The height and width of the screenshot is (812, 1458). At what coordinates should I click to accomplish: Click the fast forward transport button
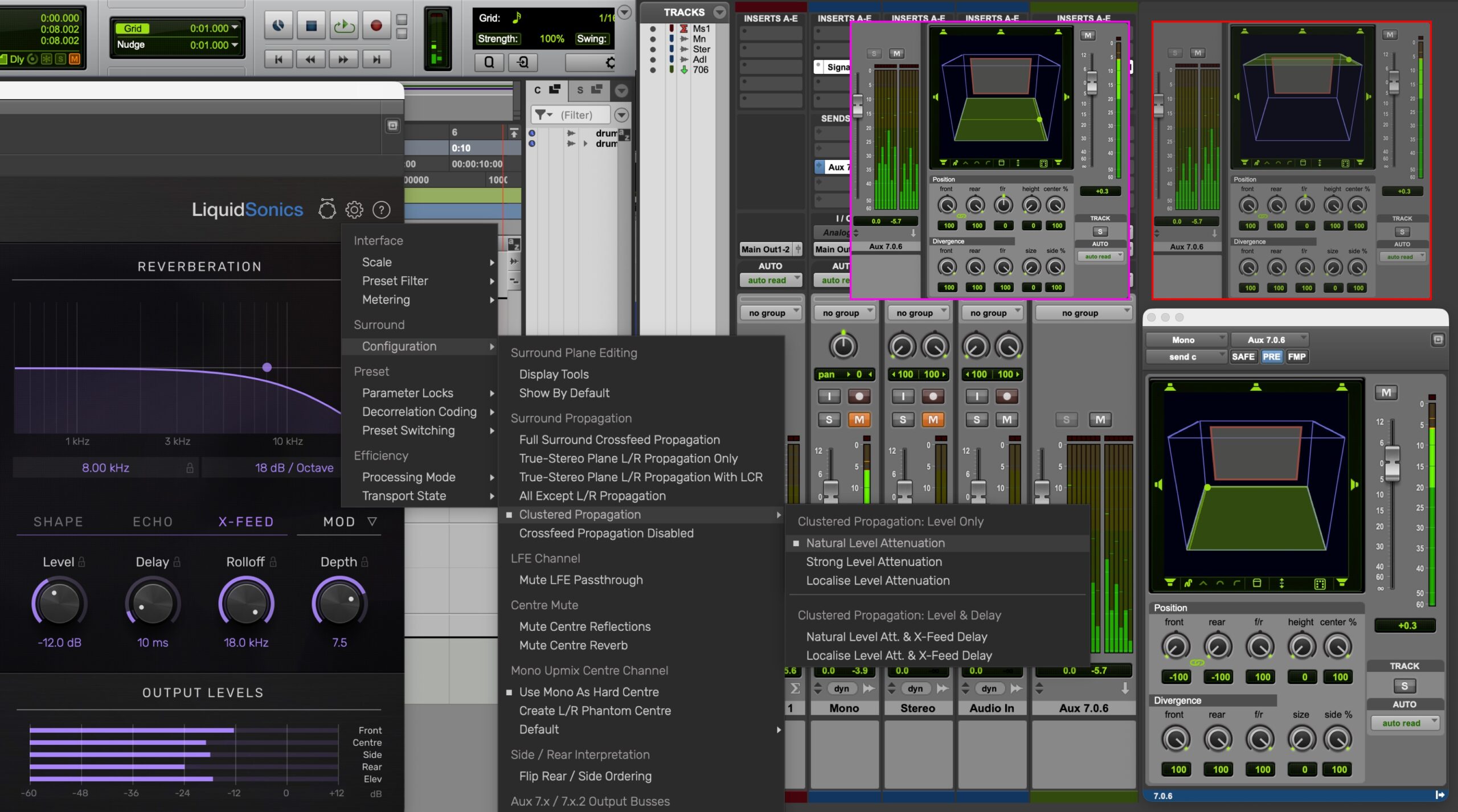click(x=343, y=59)
